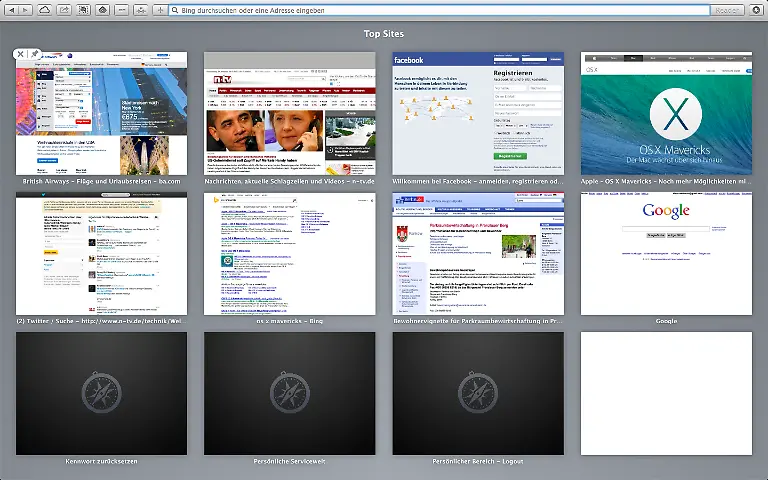
Task: Click the 'British Airways – Flüge und Urlaubsreisen' caption
Action: (x=101, y=181)
